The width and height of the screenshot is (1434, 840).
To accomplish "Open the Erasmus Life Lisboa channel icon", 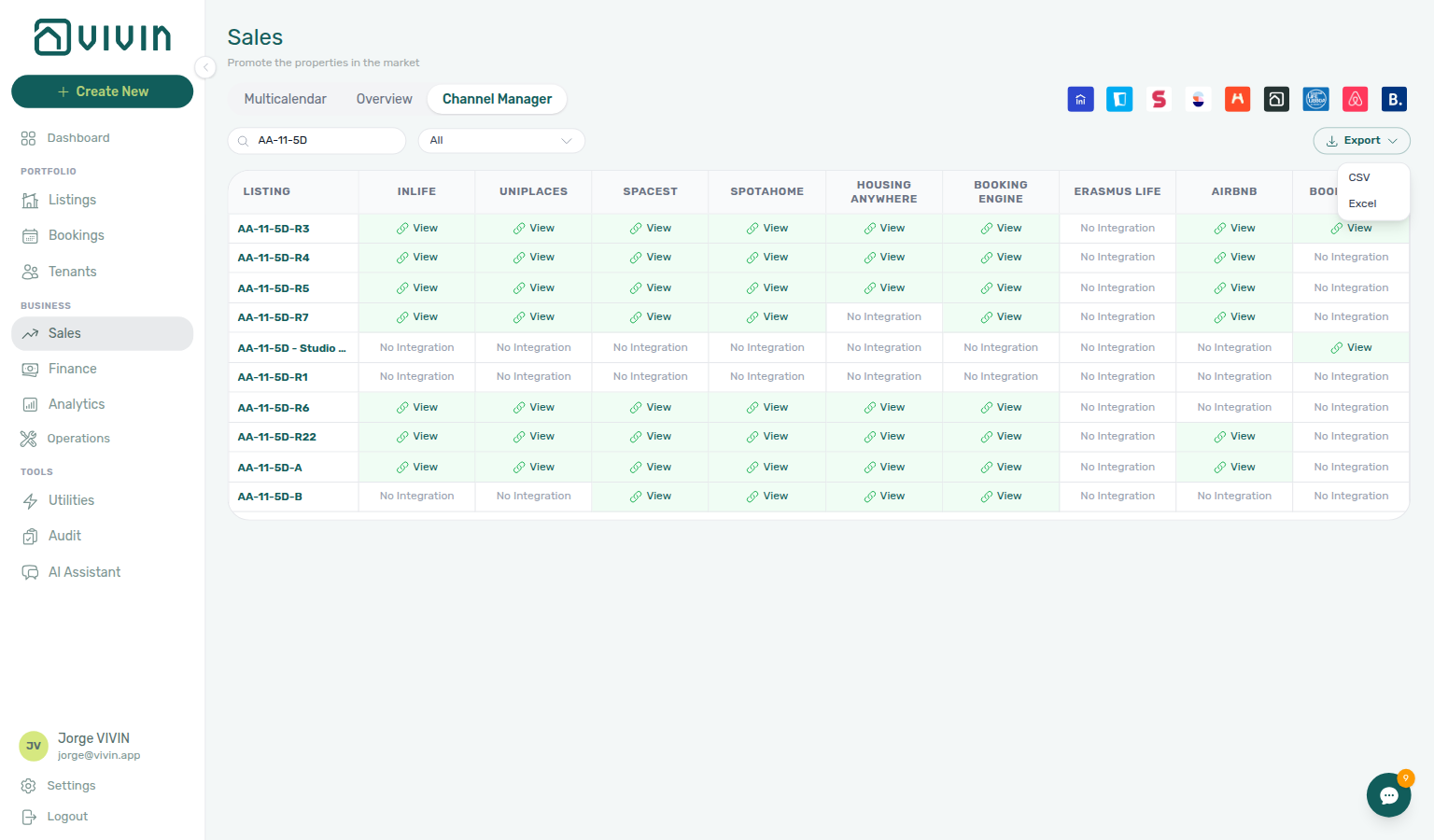I will 1315,99.
